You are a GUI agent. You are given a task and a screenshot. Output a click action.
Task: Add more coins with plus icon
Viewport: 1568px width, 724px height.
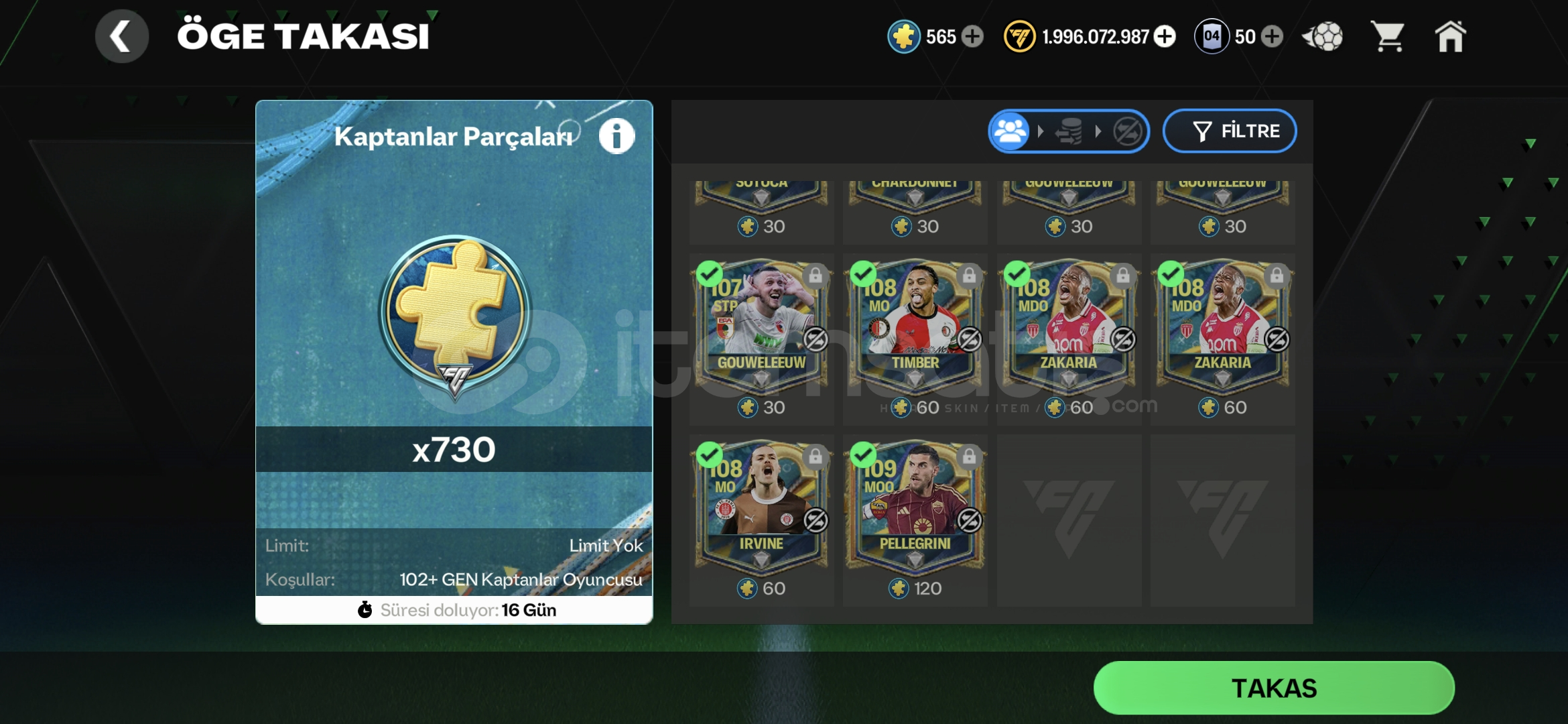[x=1165, y=36]
